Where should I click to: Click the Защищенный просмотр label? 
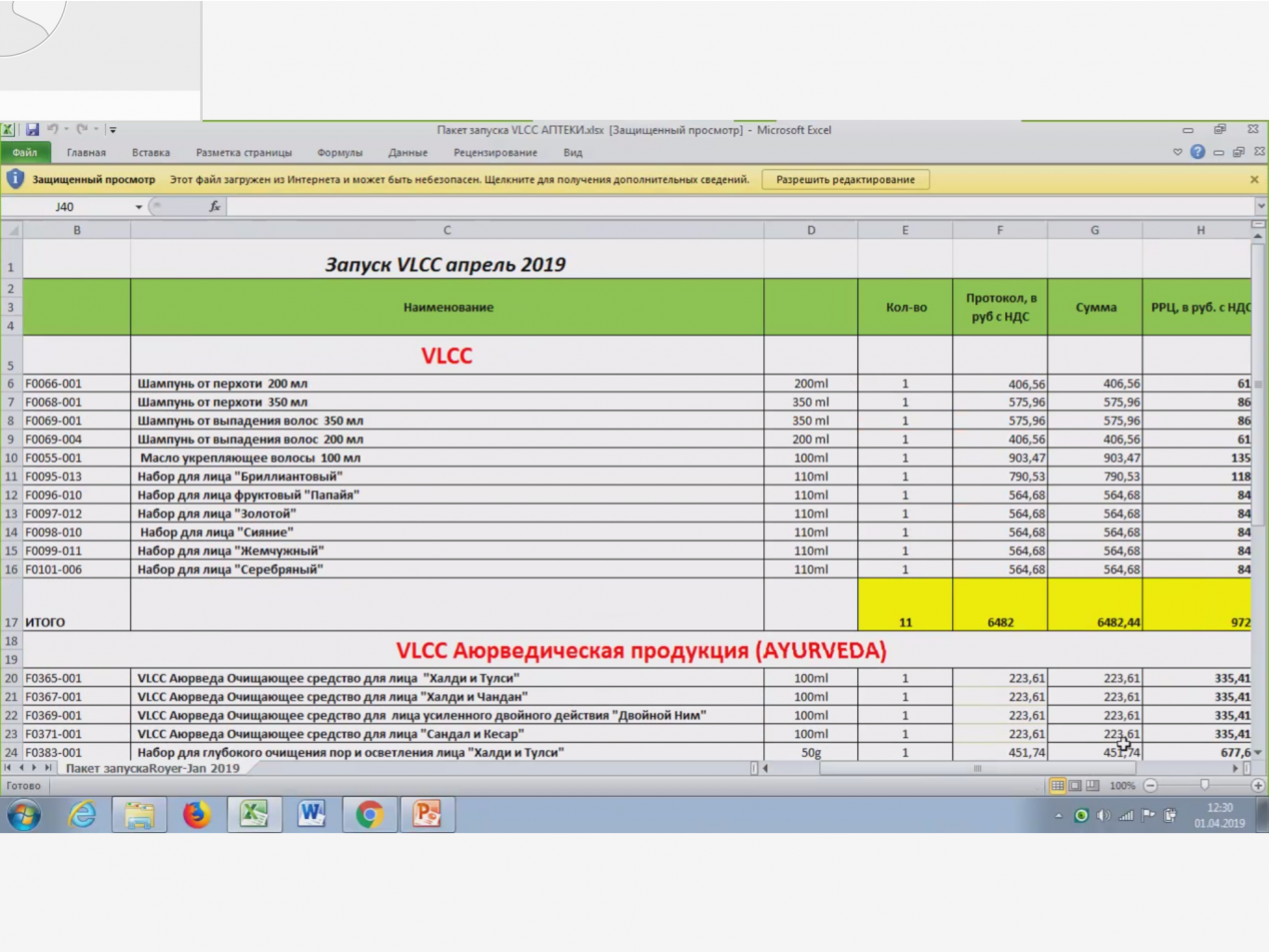(94, 179)
